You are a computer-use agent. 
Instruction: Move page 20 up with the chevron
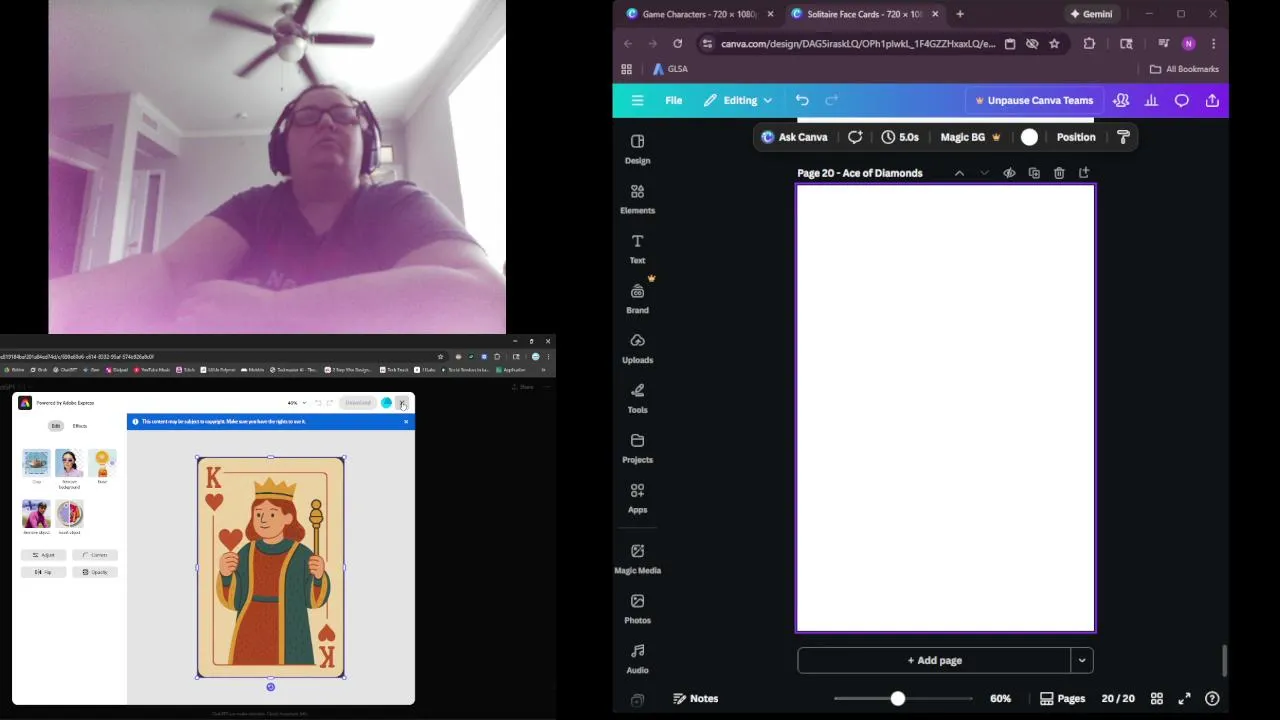click(x=959, y=173)
